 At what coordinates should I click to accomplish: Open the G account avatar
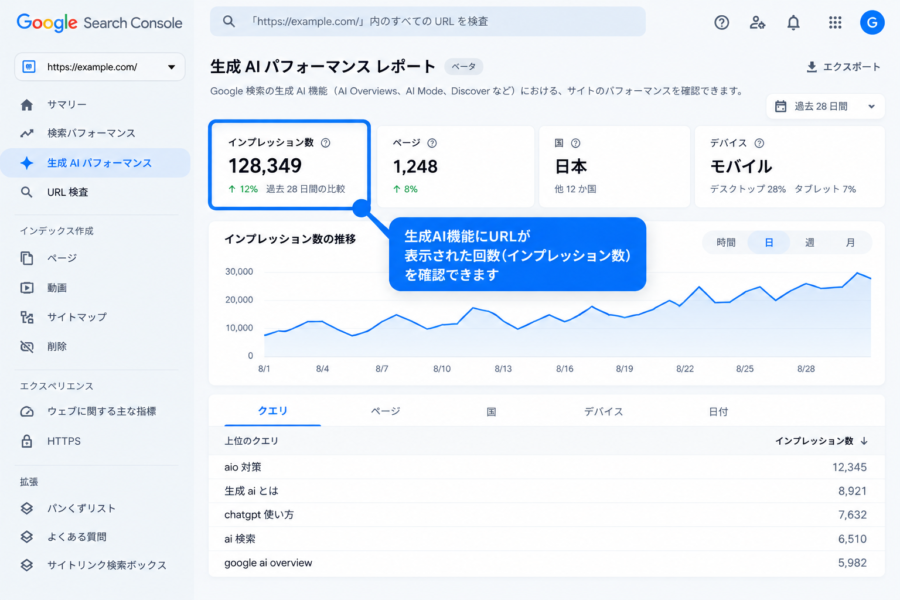pos(871,22)
